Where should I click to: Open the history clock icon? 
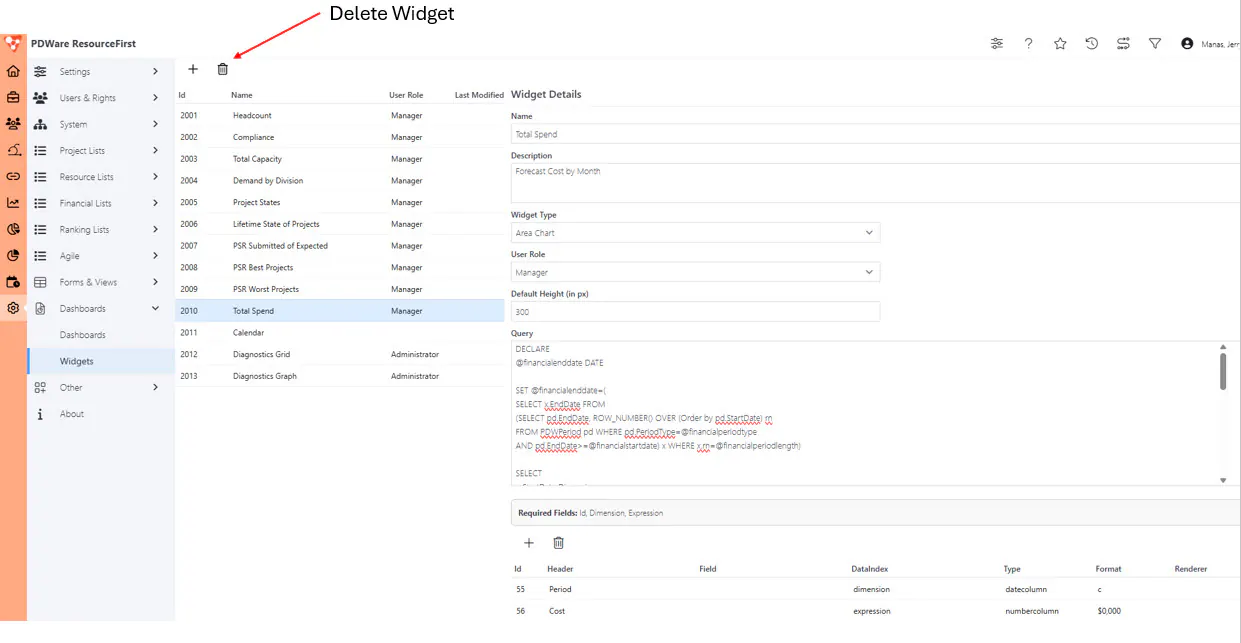(x=1092, y=44)
